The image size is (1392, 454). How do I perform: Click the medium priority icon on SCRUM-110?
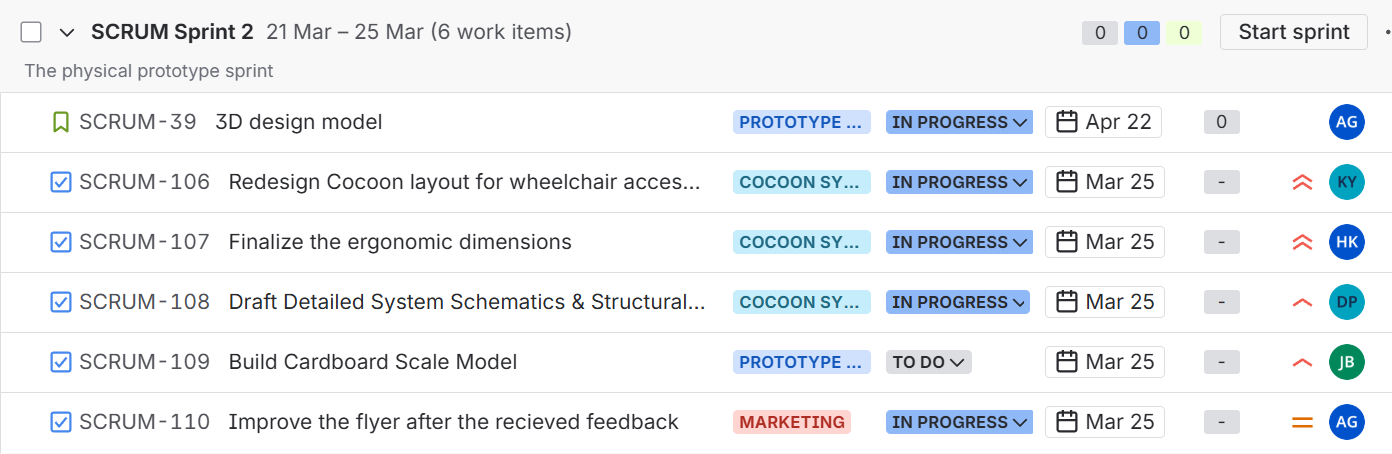(x=1302, y=423)
